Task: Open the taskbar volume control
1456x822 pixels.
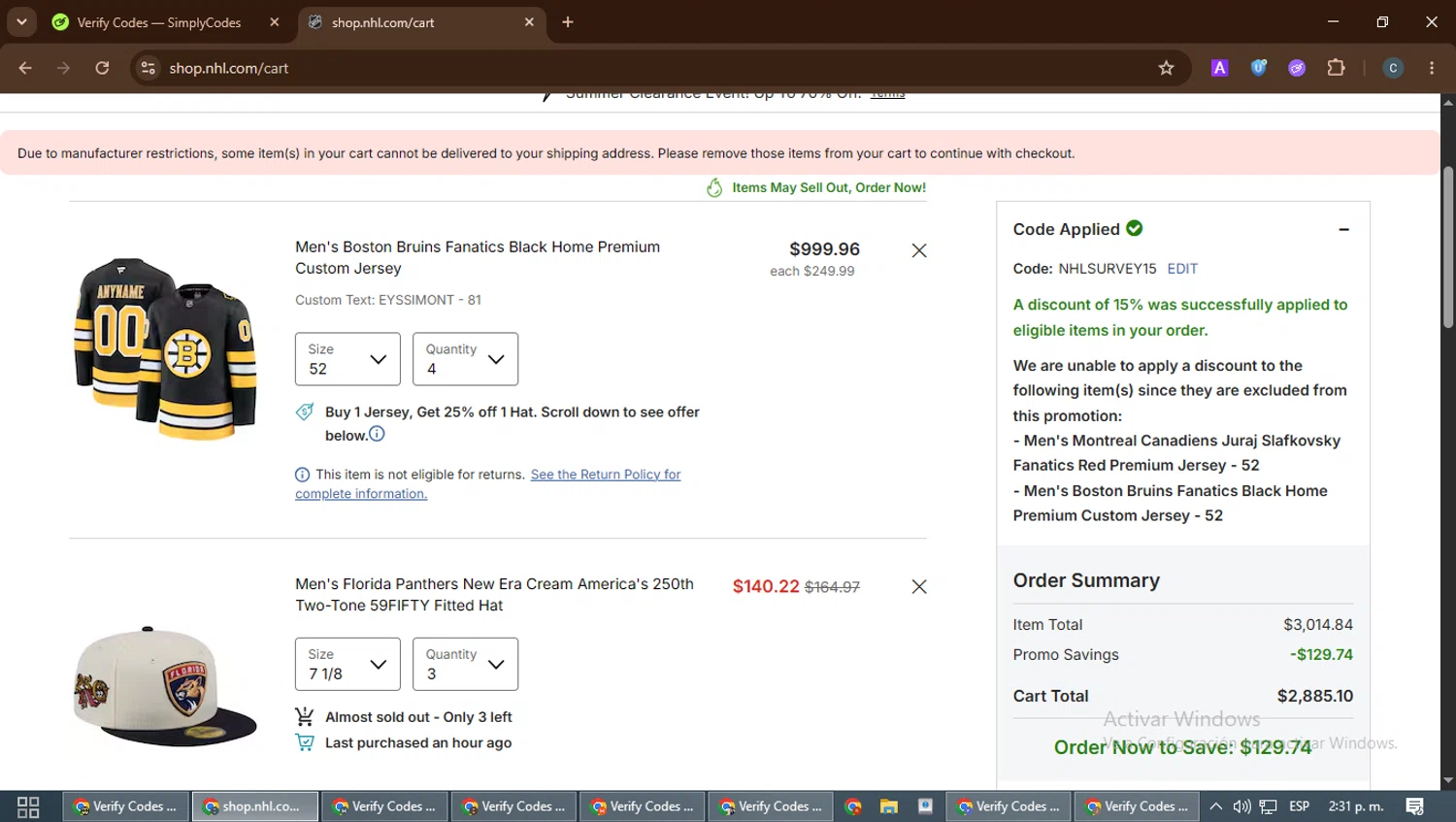Action: 1242,806
